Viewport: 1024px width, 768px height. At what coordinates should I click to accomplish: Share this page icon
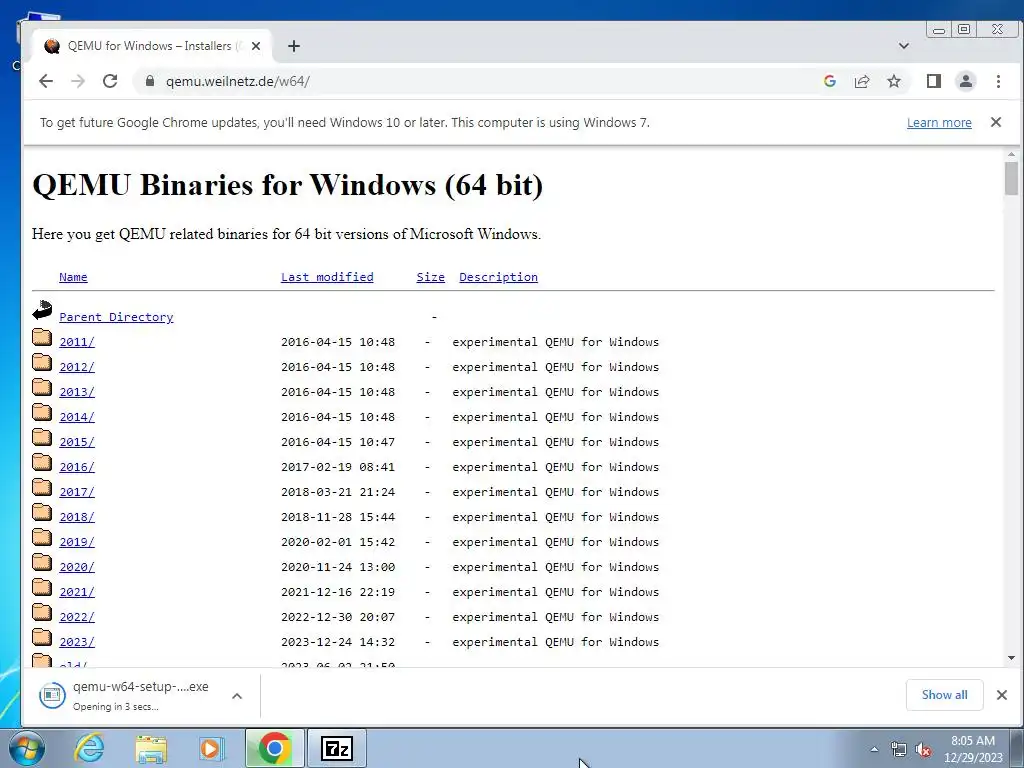coord(861,81)
